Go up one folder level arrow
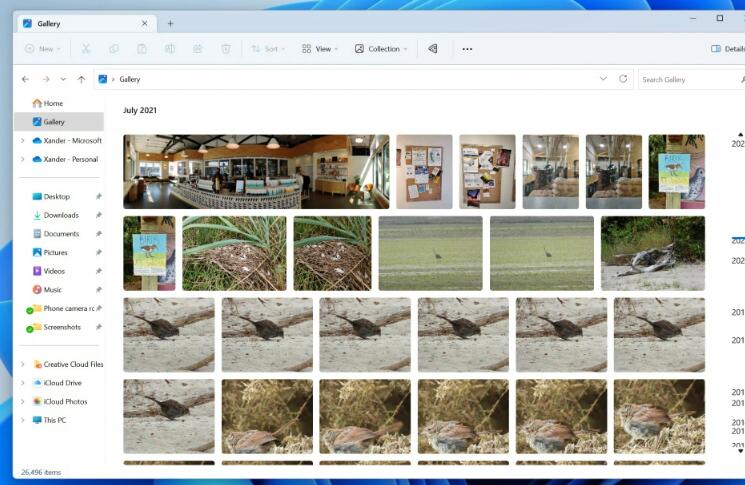 click(81, 79)
